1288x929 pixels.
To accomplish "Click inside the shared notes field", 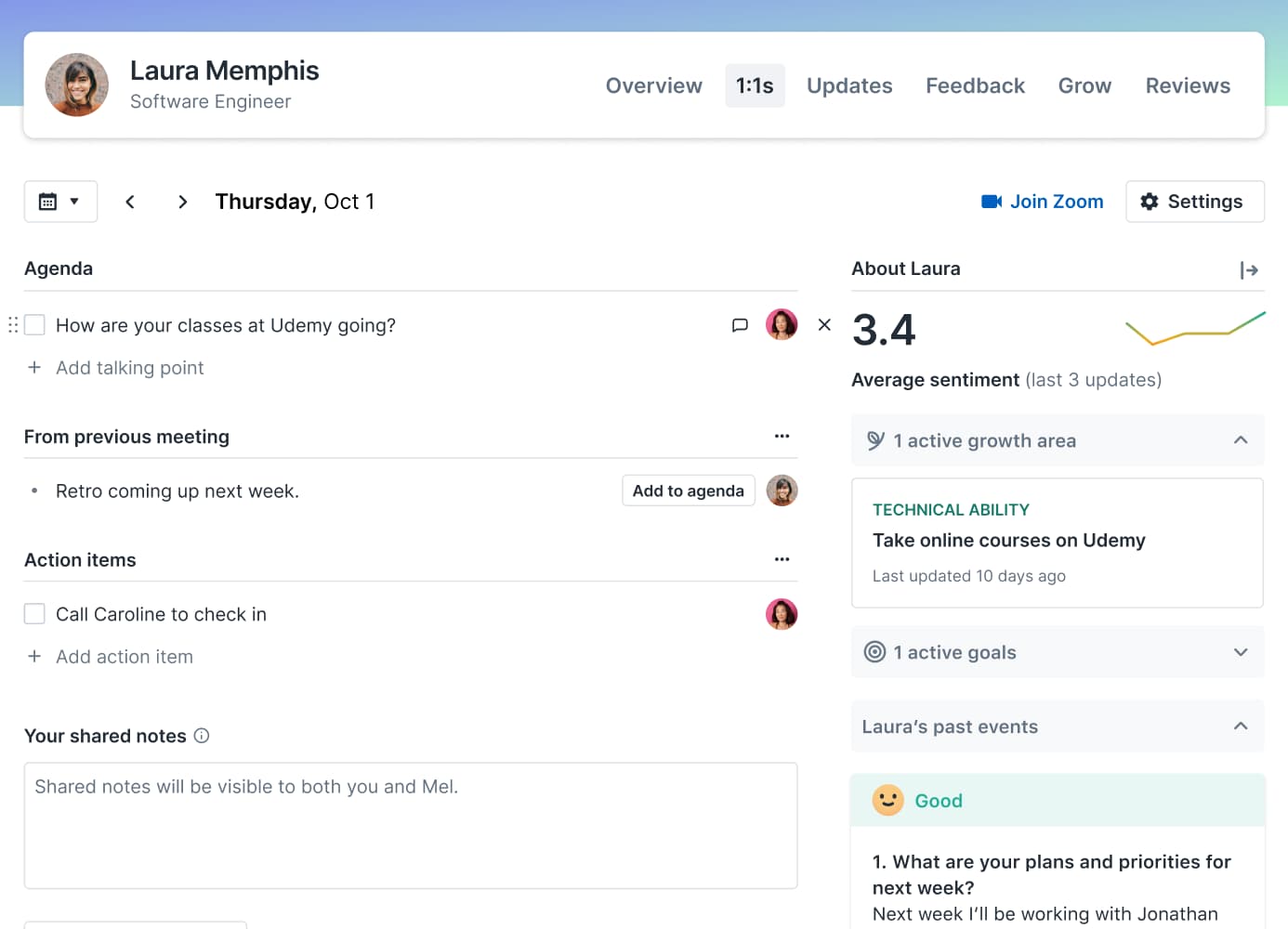I will 411,825.
